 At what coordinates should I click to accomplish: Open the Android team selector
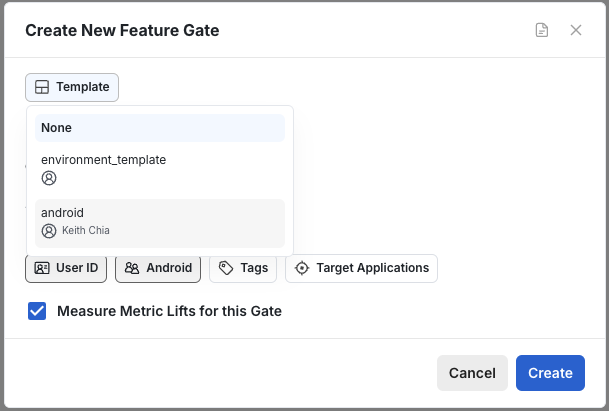pos(158,268)
